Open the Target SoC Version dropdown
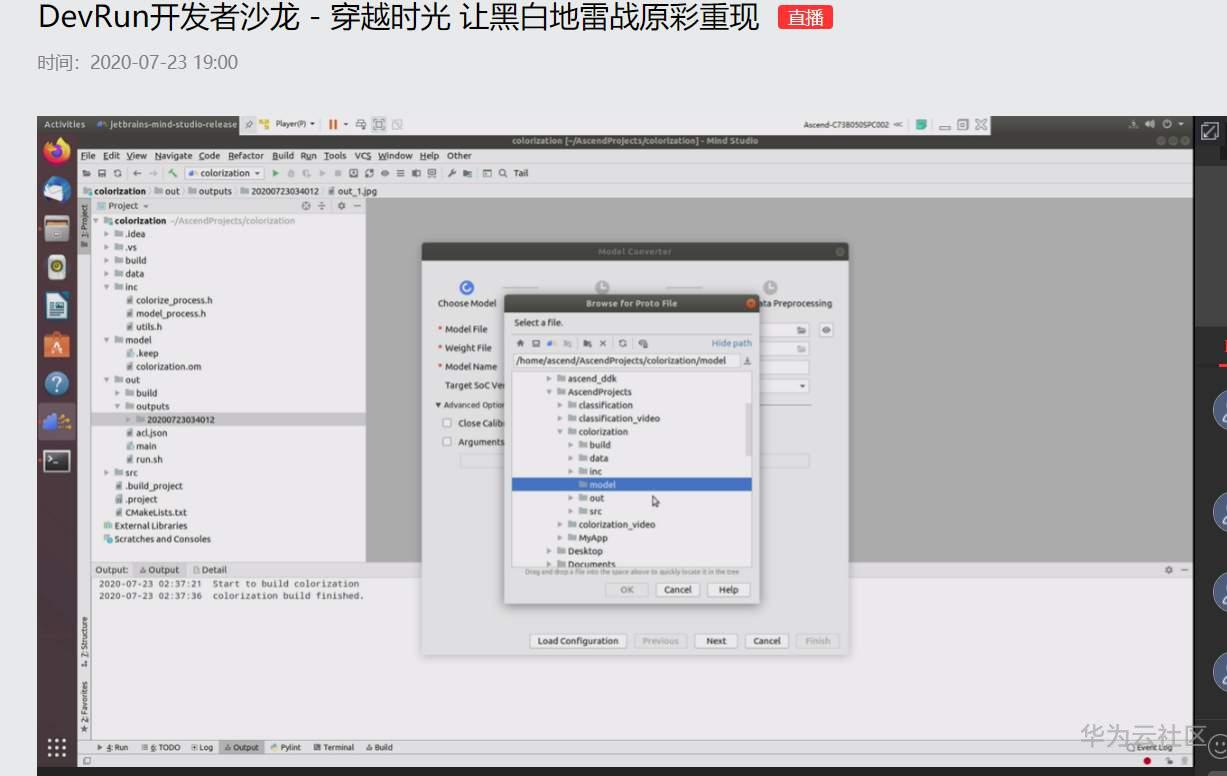The height and width of the screenshot is (776, 1227). 803,385
